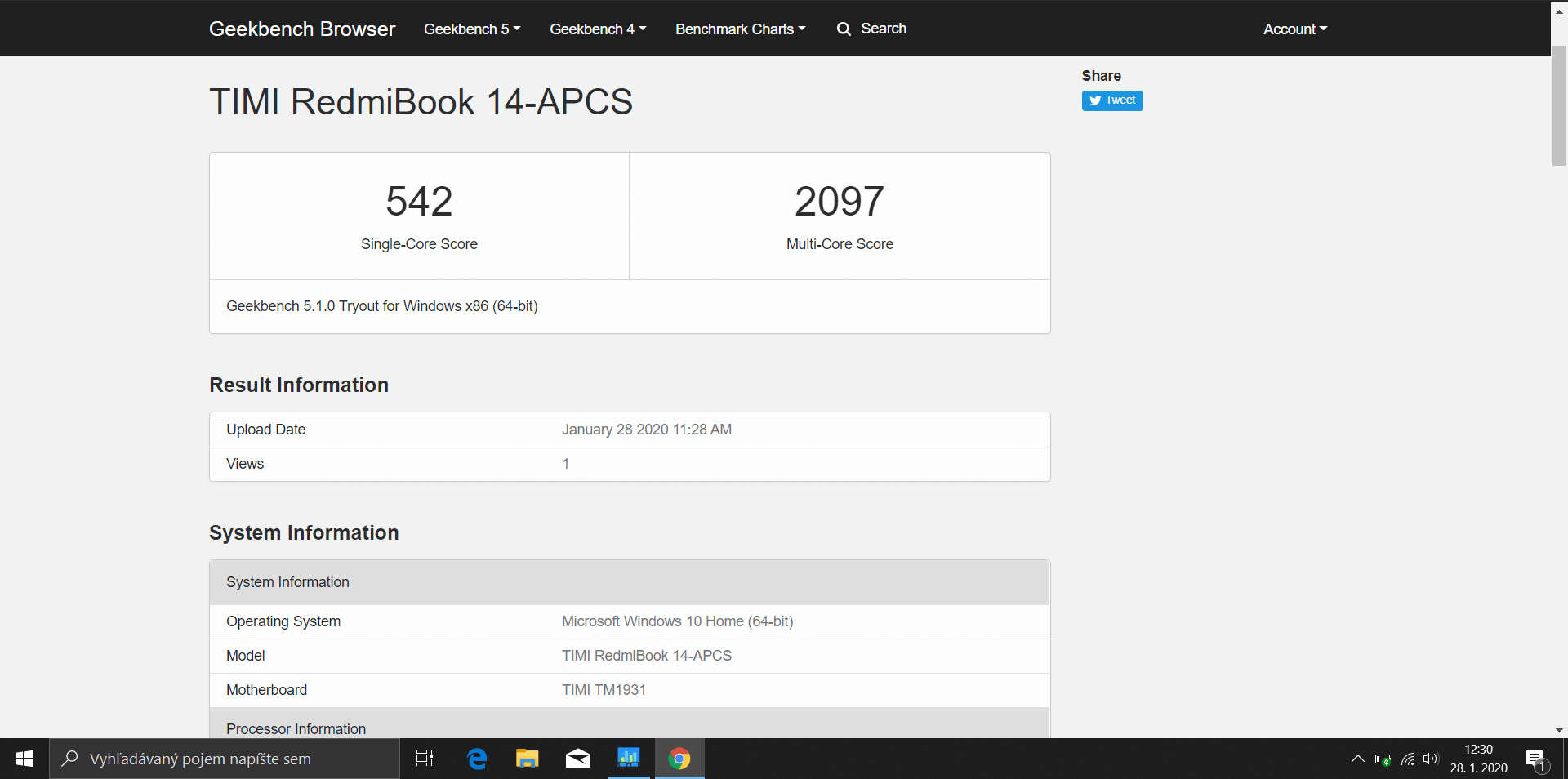Click the Single-Core Score label
The image size is (1568, 779).
tap(419, 244)
